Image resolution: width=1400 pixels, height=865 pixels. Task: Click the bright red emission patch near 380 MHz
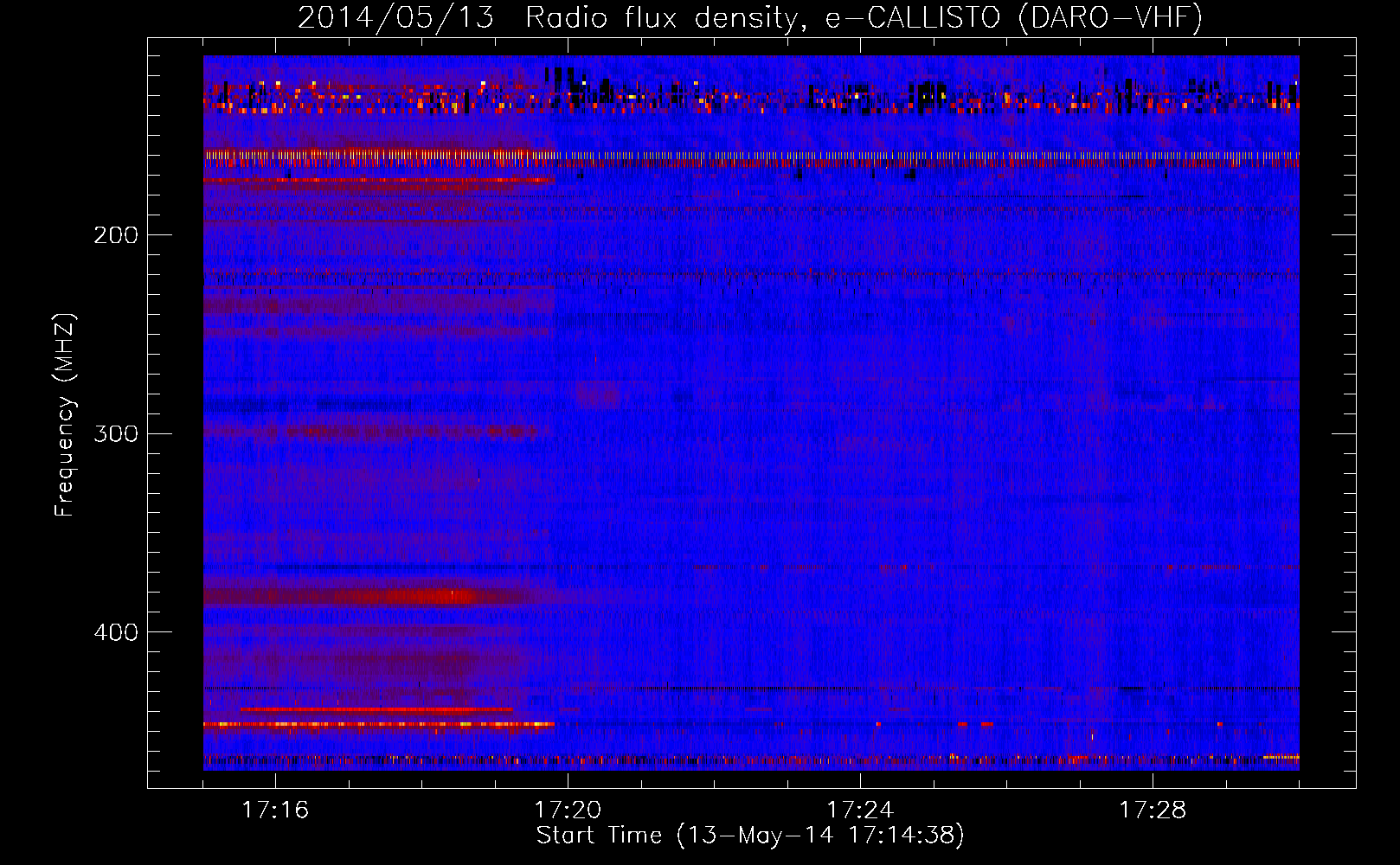(431, 596)
